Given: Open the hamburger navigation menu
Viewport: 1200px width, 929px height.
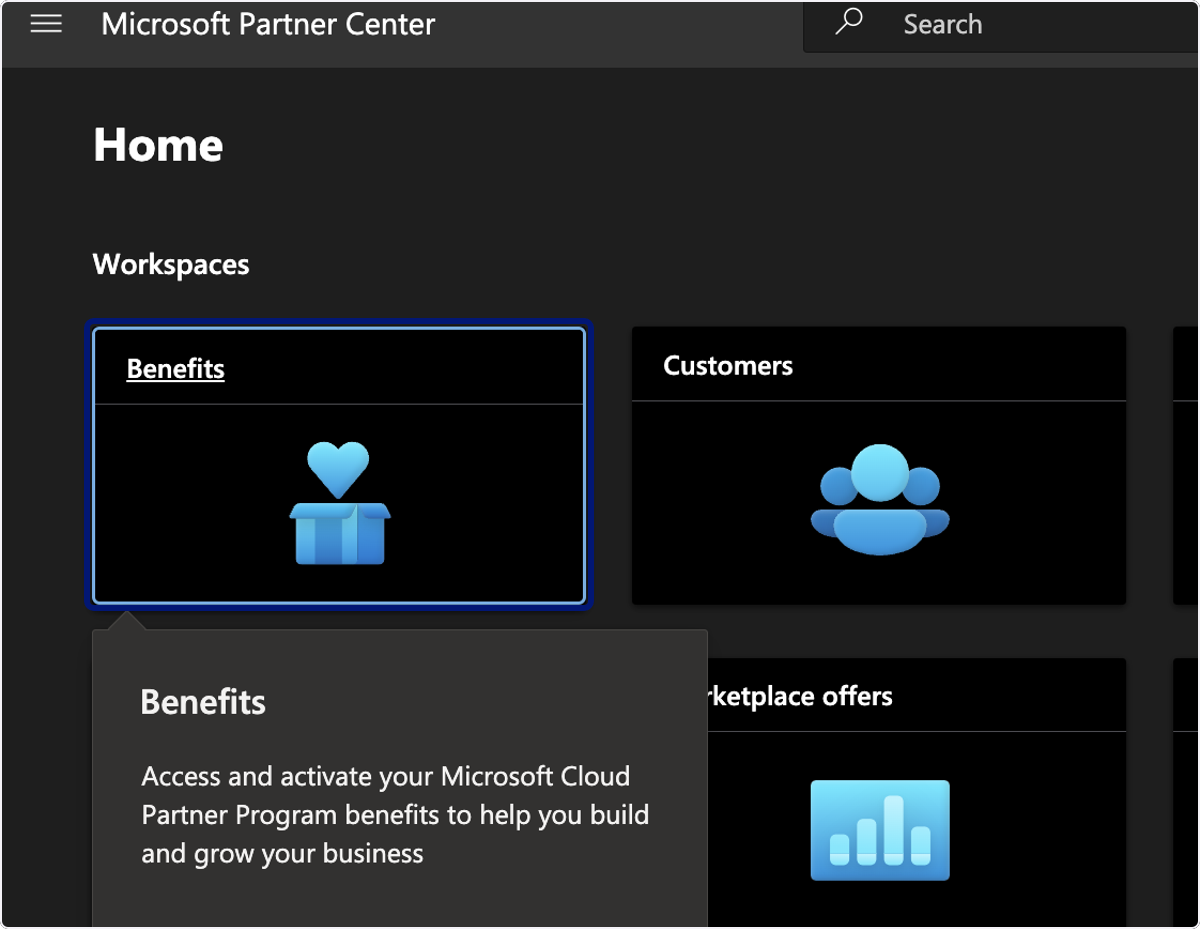Looking at the screenshot, I should coord(46,24).
